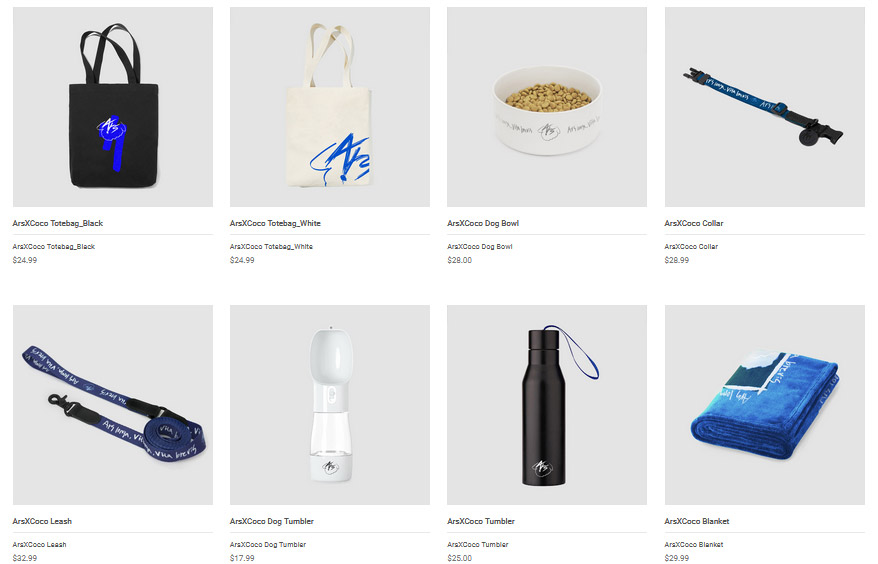
Task: Open the black tumbler bottle image
Action: coord(547,405)
